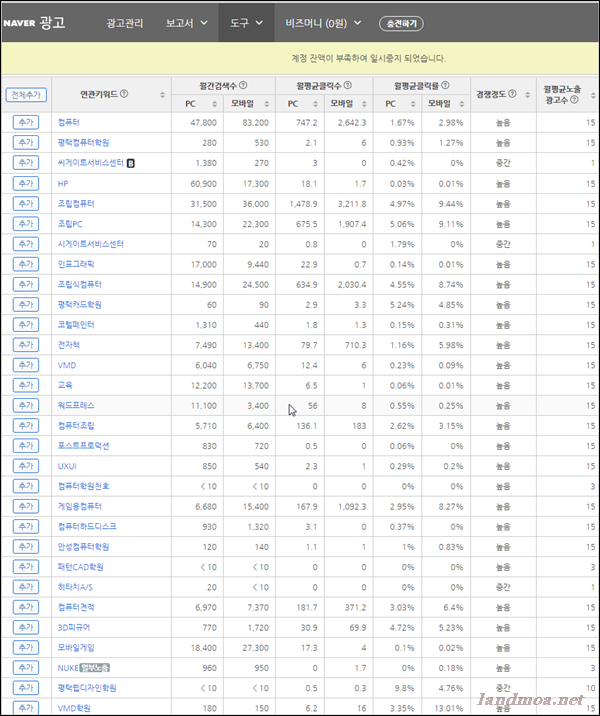Open the 도구 dropdown menu
The width and height of the screenshot is (600, 716).
point(246,23)
